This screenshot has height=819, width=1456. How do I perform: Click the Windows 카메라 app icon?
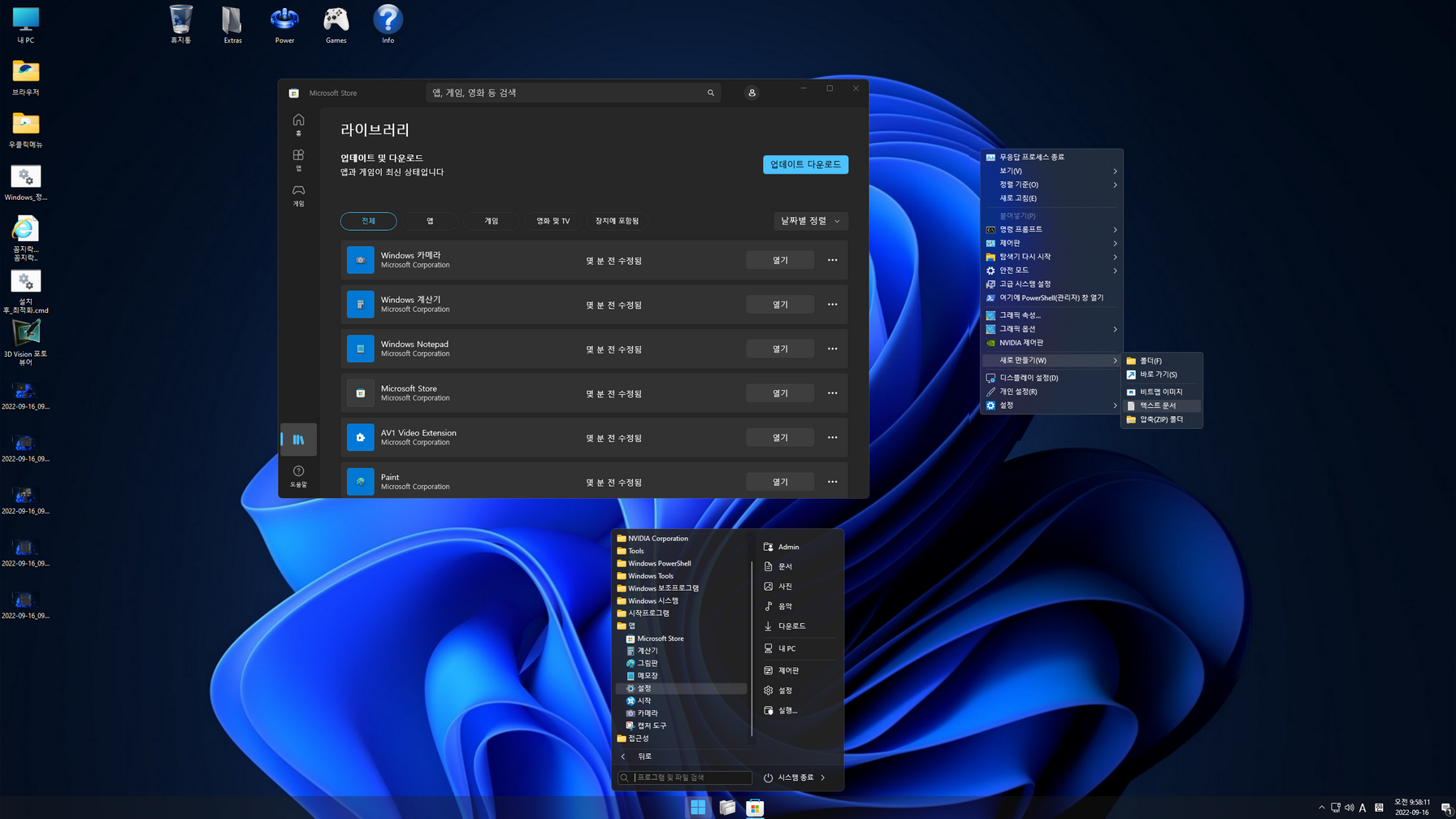click(x=360, y=260)
